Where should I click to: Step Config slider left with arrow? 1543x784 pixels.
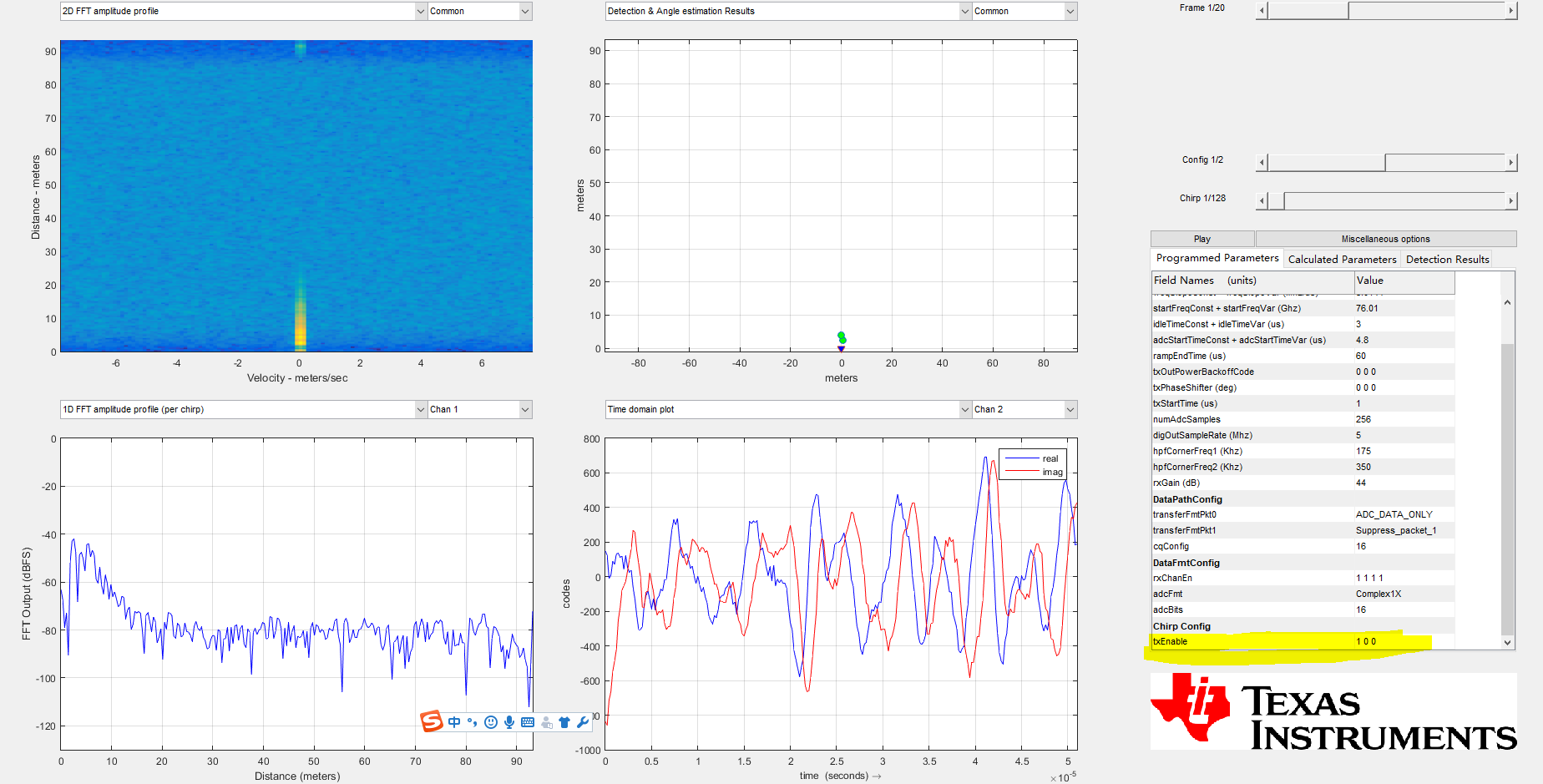tap(1262, 163)
